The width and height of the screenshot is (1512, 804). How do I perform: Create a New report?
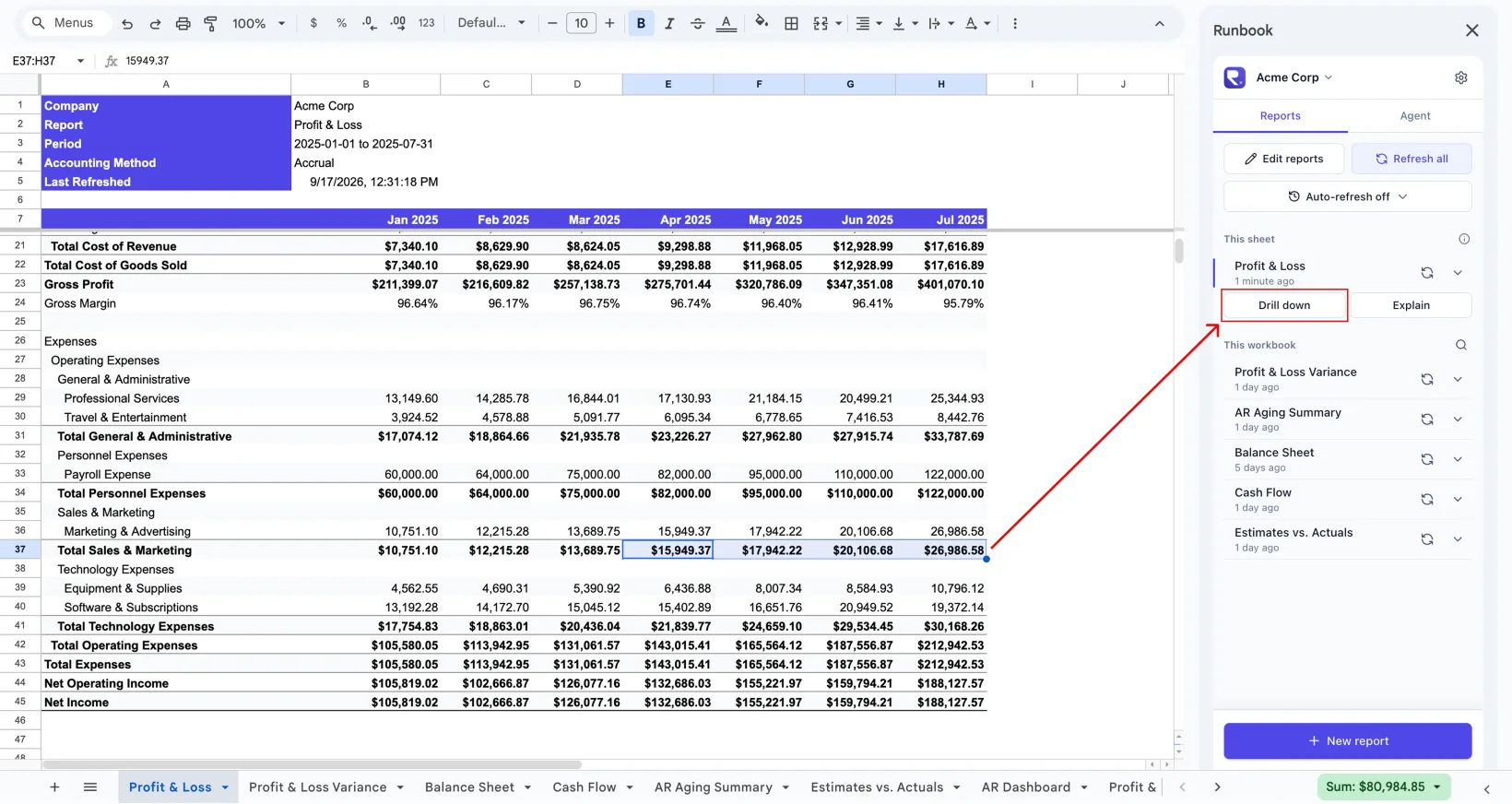[x=1348, y=740]
